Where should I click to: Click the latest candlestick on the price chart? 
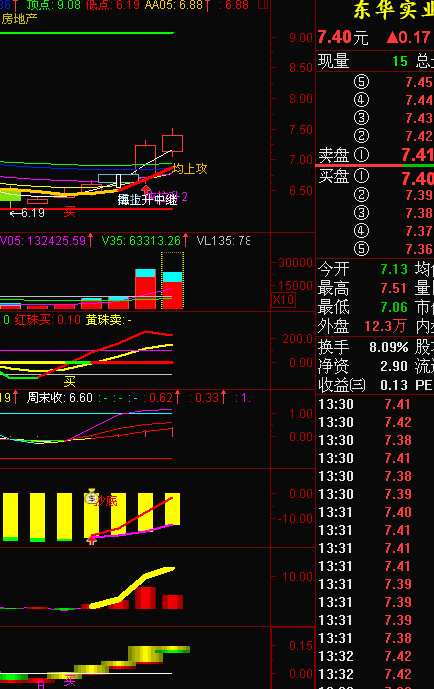[172, 142]
